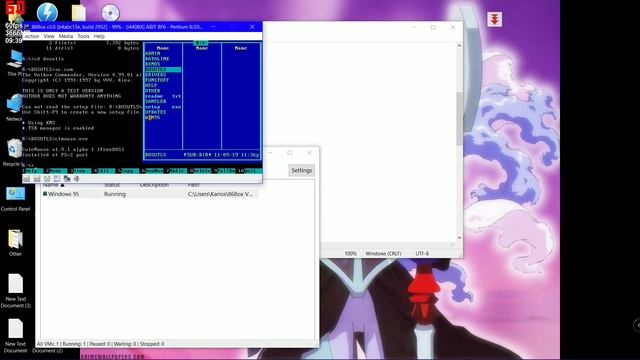This screenshot has width=640, height=360.
Task: Click the Notepad scrollbar down arrow
Action: click(459, 237)
